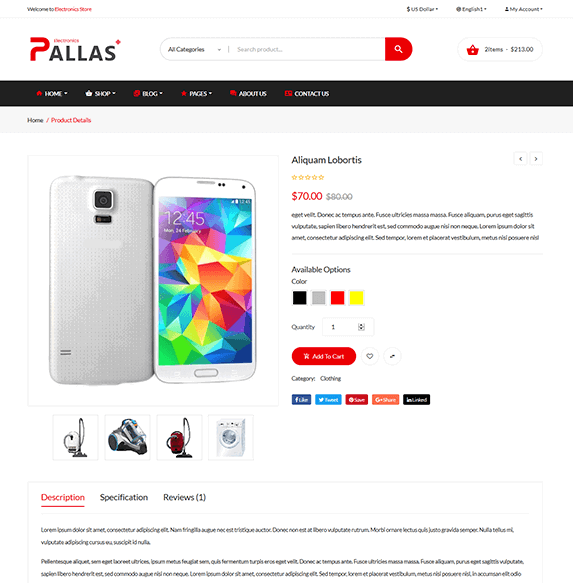This screenshot has height=583, width=573.
Task: Share on LinkedIn button
Action: tap(416, 400)
